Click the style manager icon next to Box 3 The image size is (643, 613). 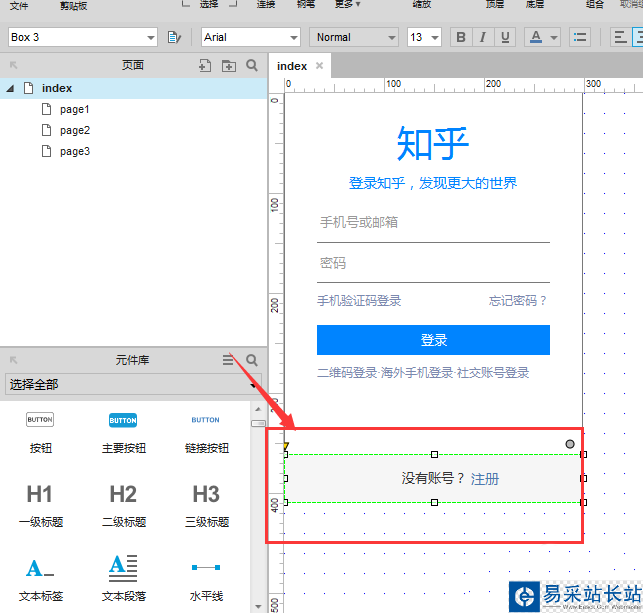[x=174, y=37]
